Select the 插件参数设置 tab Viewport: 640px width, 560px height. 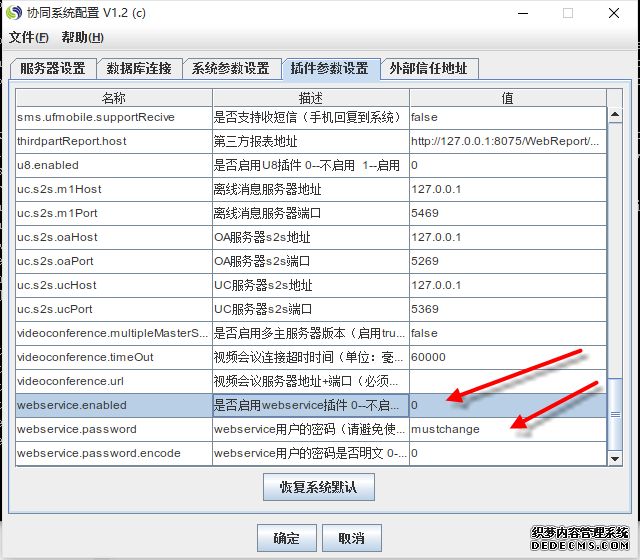pos(330,68)
